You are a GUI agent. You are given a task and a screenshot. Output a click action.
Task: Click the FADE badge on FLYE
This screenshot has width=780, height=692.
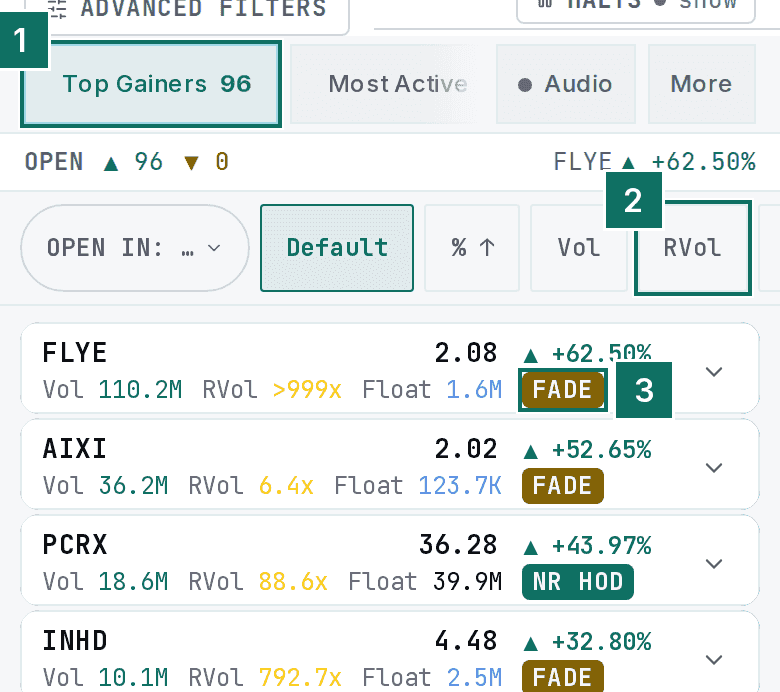[x=563, y=390]
